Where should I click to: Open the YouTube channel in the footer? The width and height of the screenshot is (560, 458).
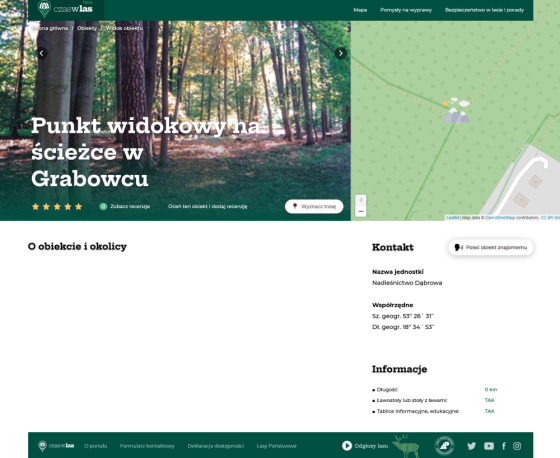489,446
